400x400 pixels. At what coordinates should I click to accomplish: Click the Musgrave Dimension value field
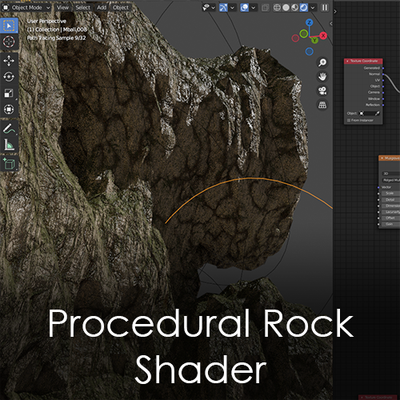tap(391, 206)
